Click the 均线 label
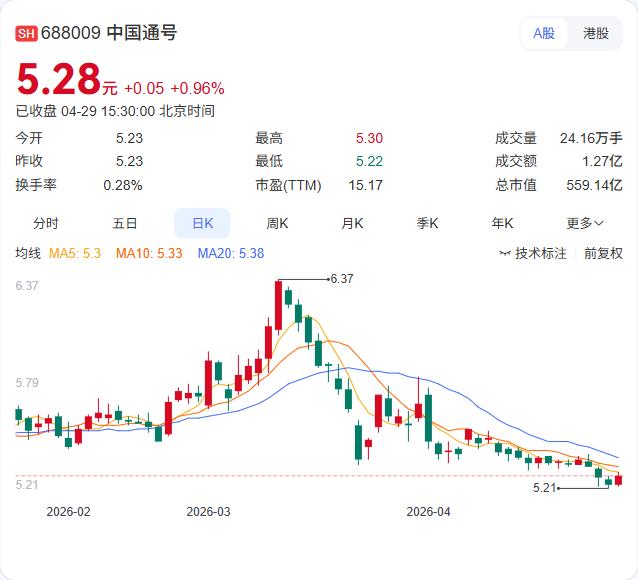638x580 pixels. point(28,253)
